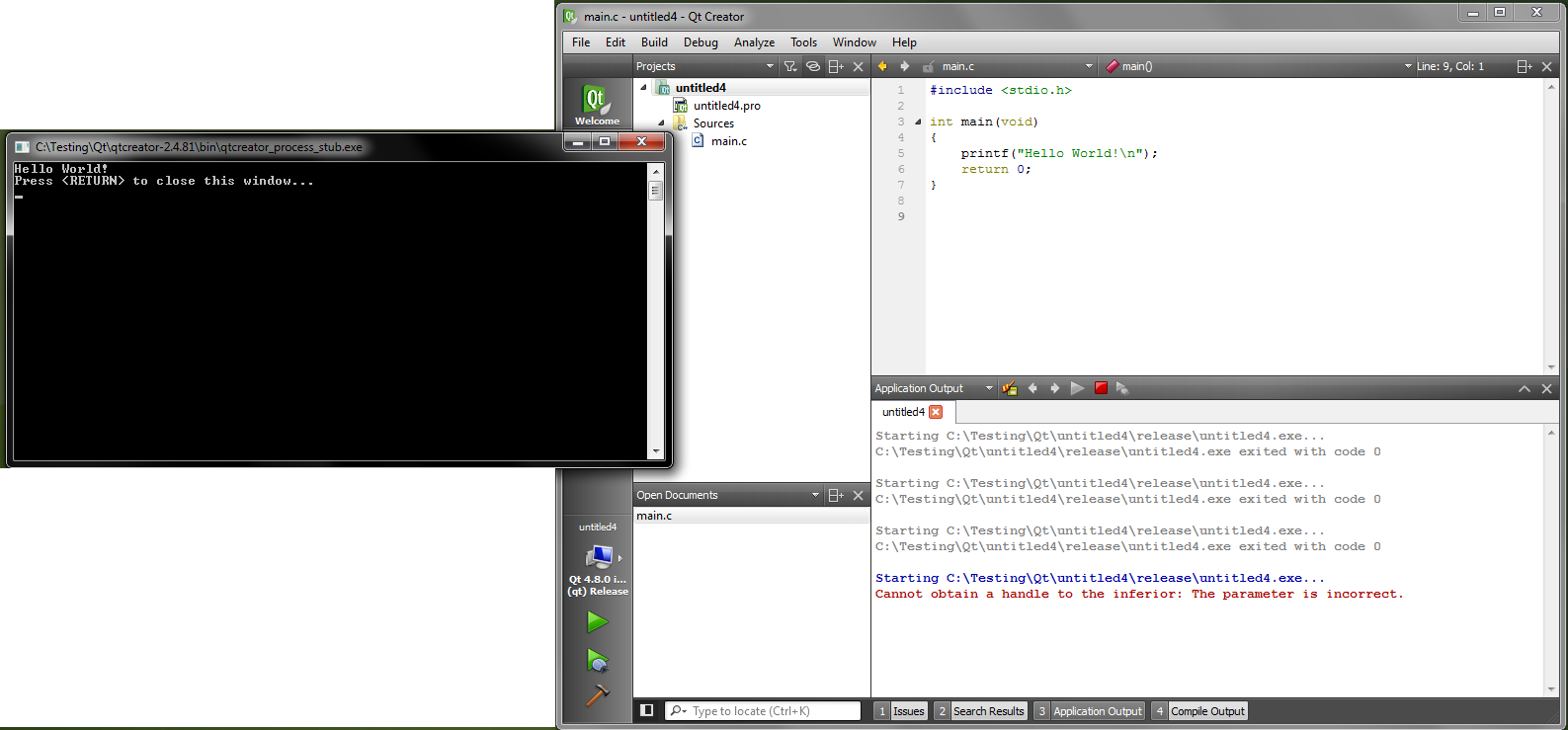Split the Projects side panel
Image resolution: width=1568 pixels, height=730 pixels.
(x=836, y=66)
